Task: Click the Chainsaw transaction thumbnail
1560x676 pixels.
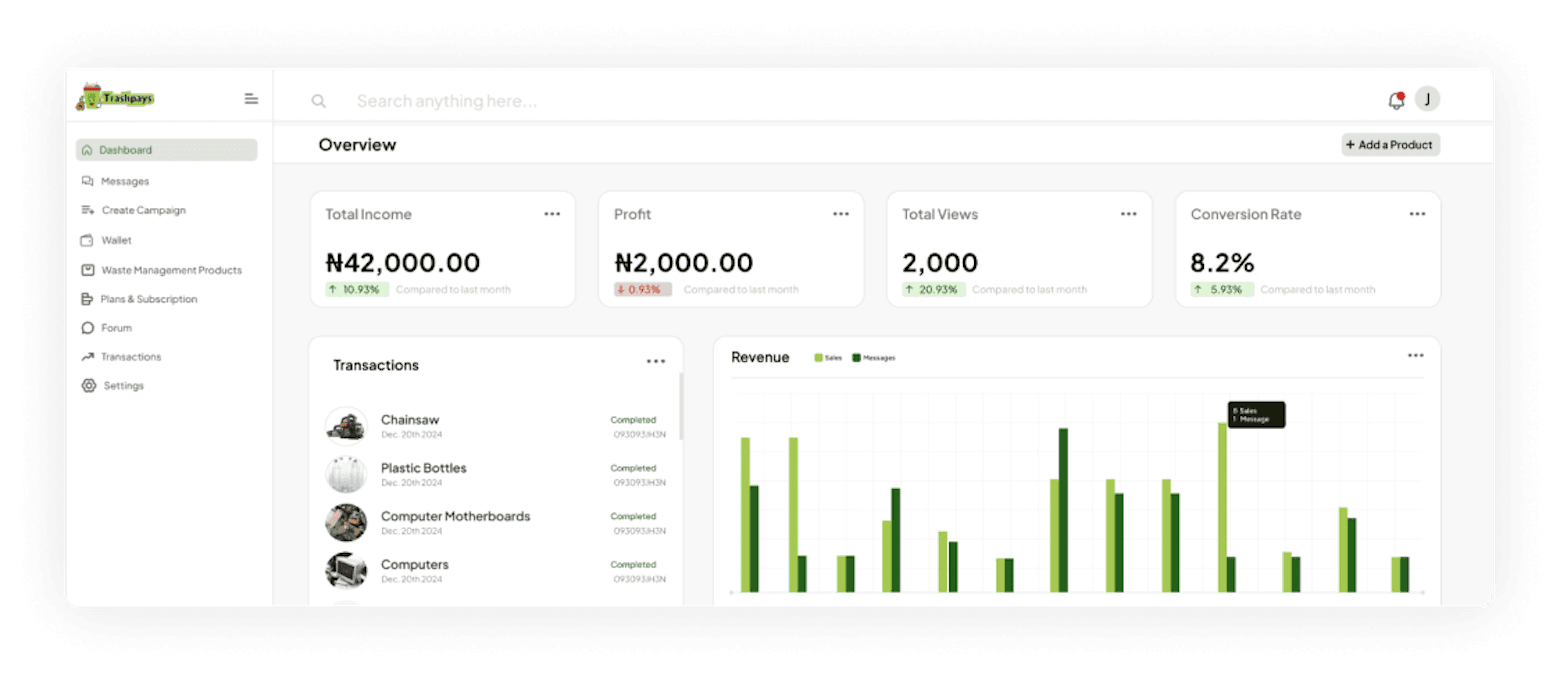Action: [x=346, y=425]
